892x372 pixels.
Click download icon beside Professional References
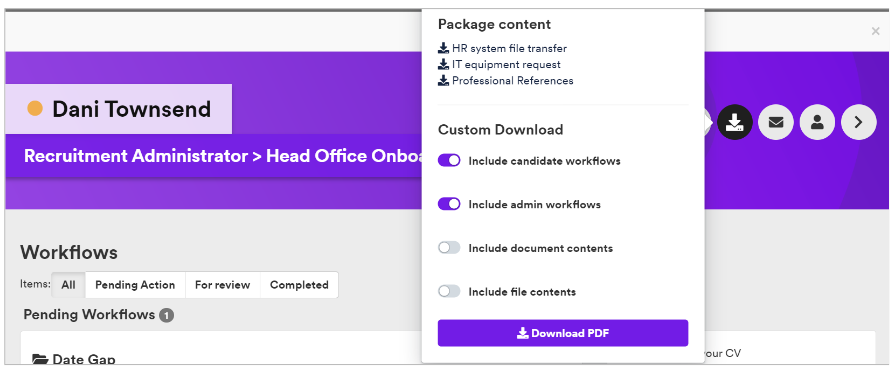[444, 80]
